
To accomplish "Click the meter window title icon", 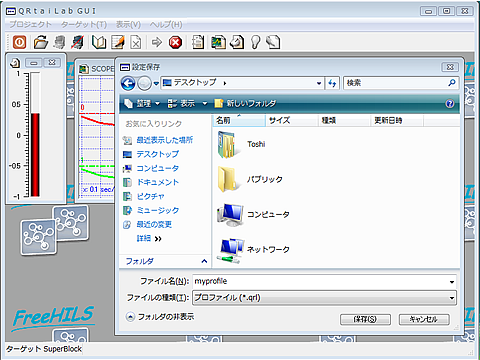I will coord(15,62).
